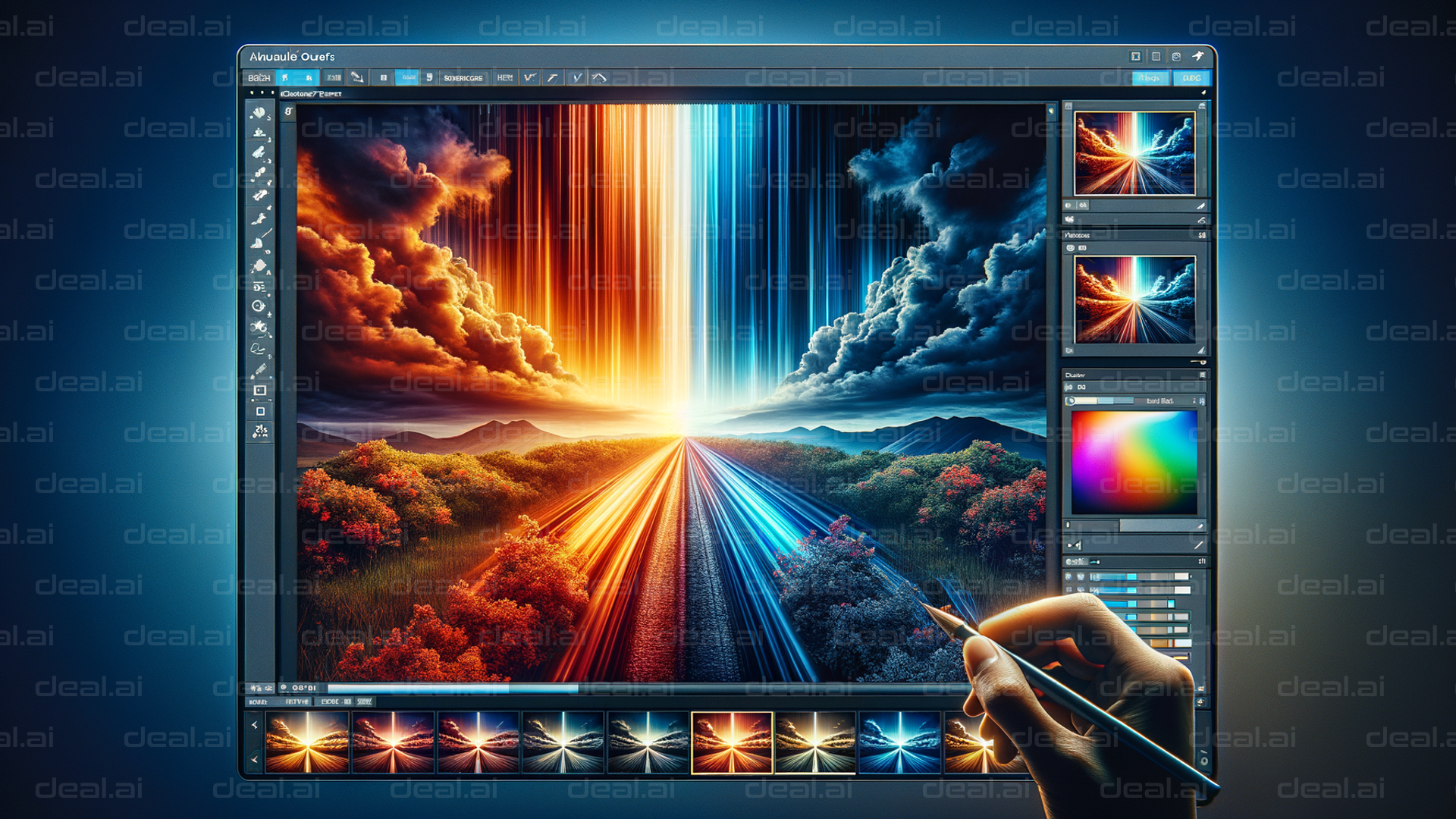The image size is (1456, 819).
Task: Open the Batch dropdown in the toolbar
Action: pyautogui.click(x=262, y=76)
